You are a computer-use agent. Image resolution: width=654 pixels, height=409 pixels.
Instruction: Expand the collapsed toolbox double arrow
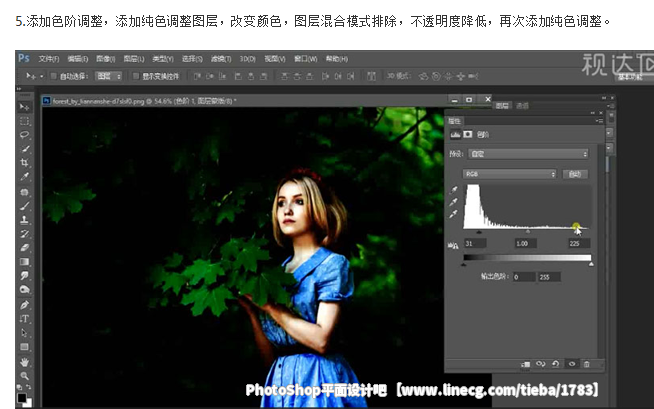pos(19,89)
